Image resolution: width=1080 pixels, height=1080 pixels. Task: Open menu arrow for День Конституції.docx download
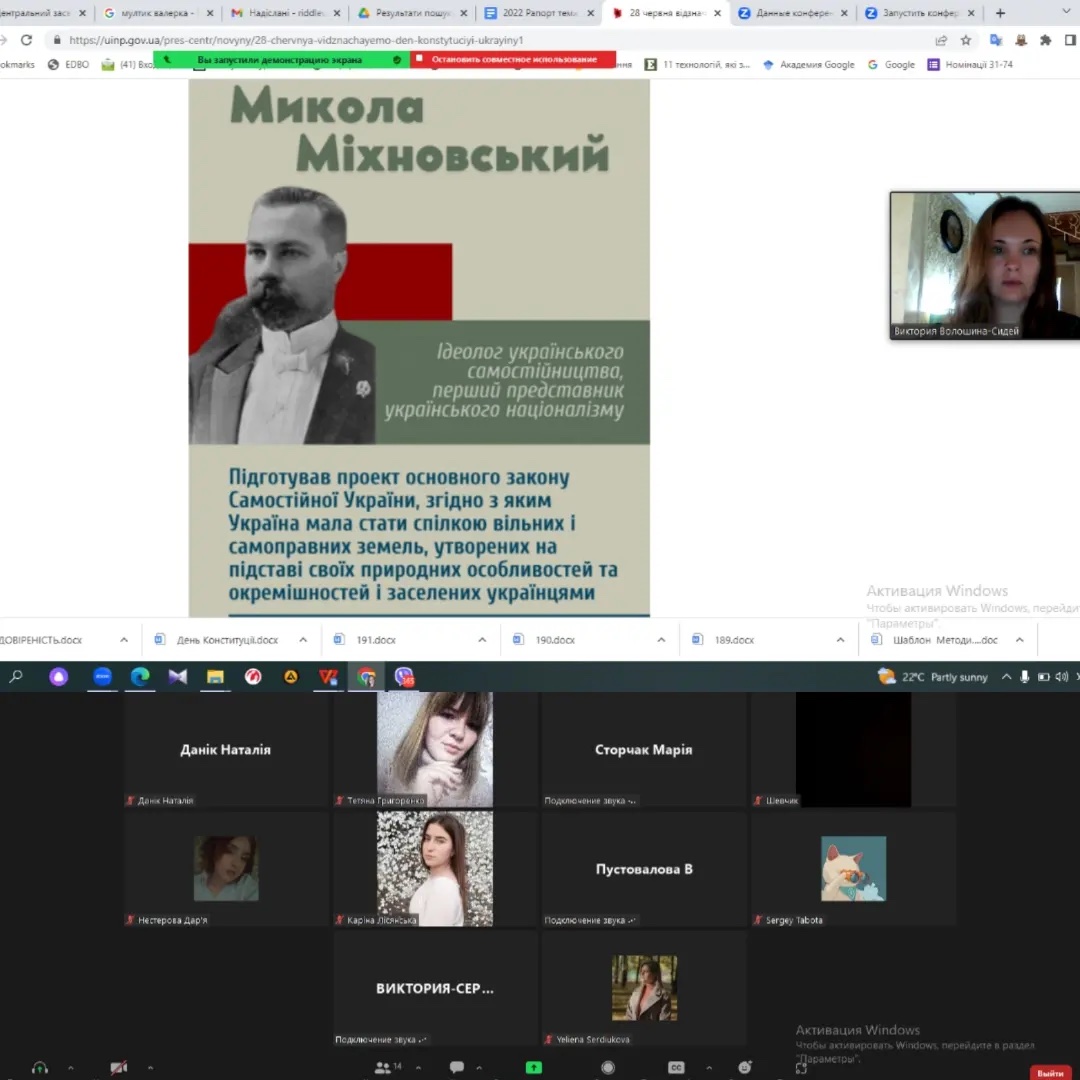click(302, 640)
